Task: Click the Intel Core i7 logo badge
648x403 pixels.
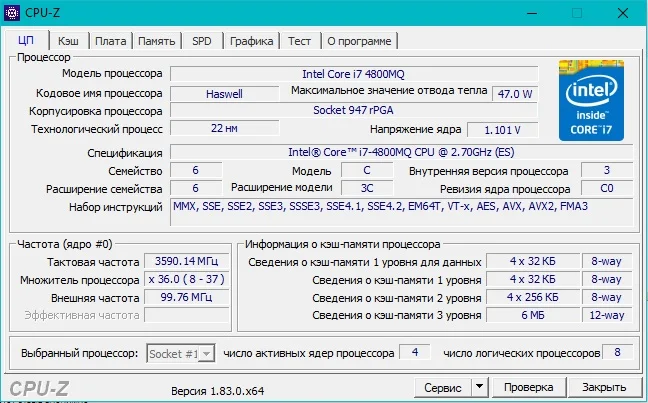Action: pyautogui.click(x=591, y=100)
